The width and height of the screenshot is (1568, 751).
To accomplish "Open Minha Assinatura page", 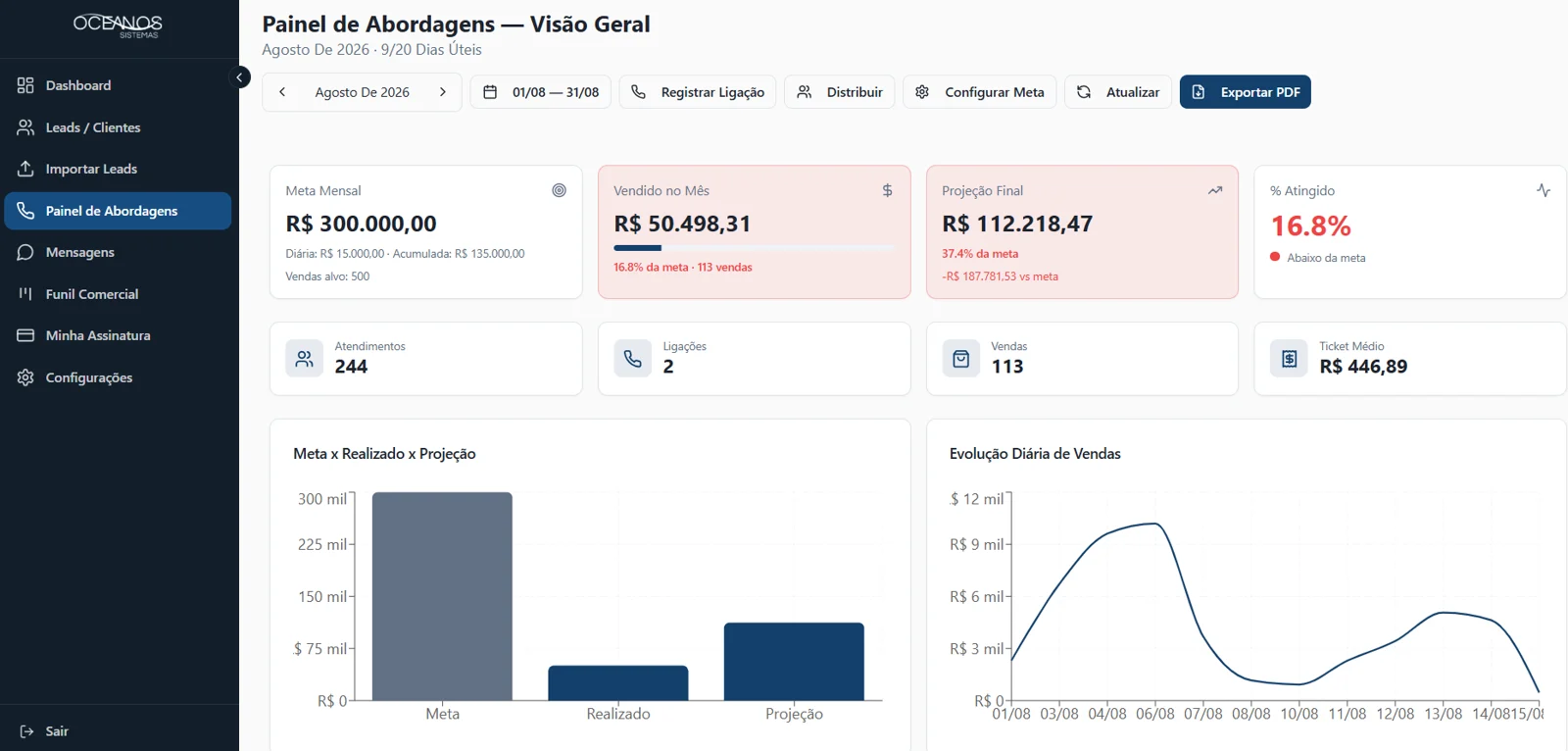I will [x=118, y=335].
